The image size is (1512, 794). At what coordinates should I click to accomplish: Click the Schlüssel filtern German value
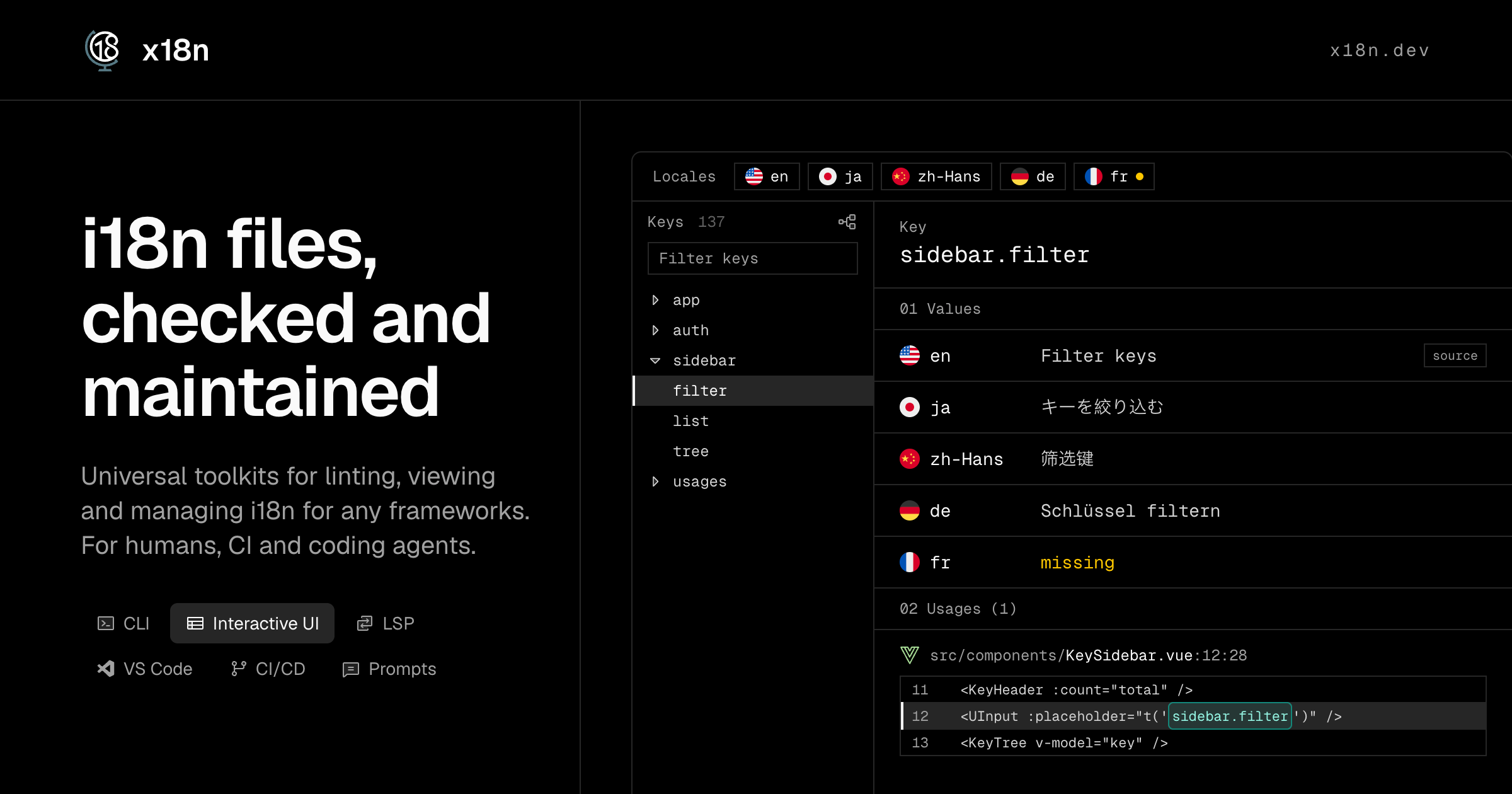click(x=1130, y=510)
